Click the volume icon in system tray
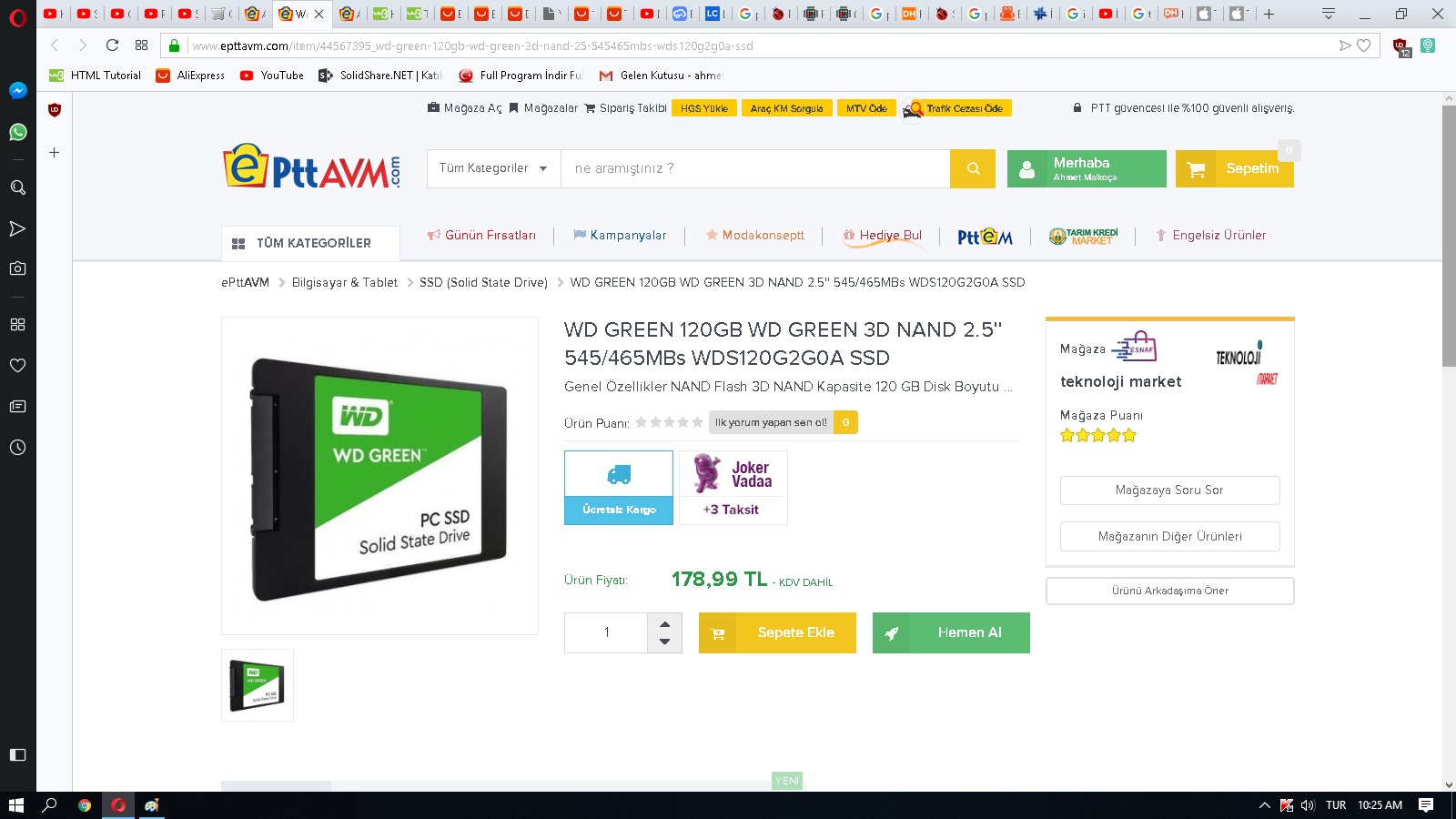Screen dimensions: 1456x819 coord(1308,805)
